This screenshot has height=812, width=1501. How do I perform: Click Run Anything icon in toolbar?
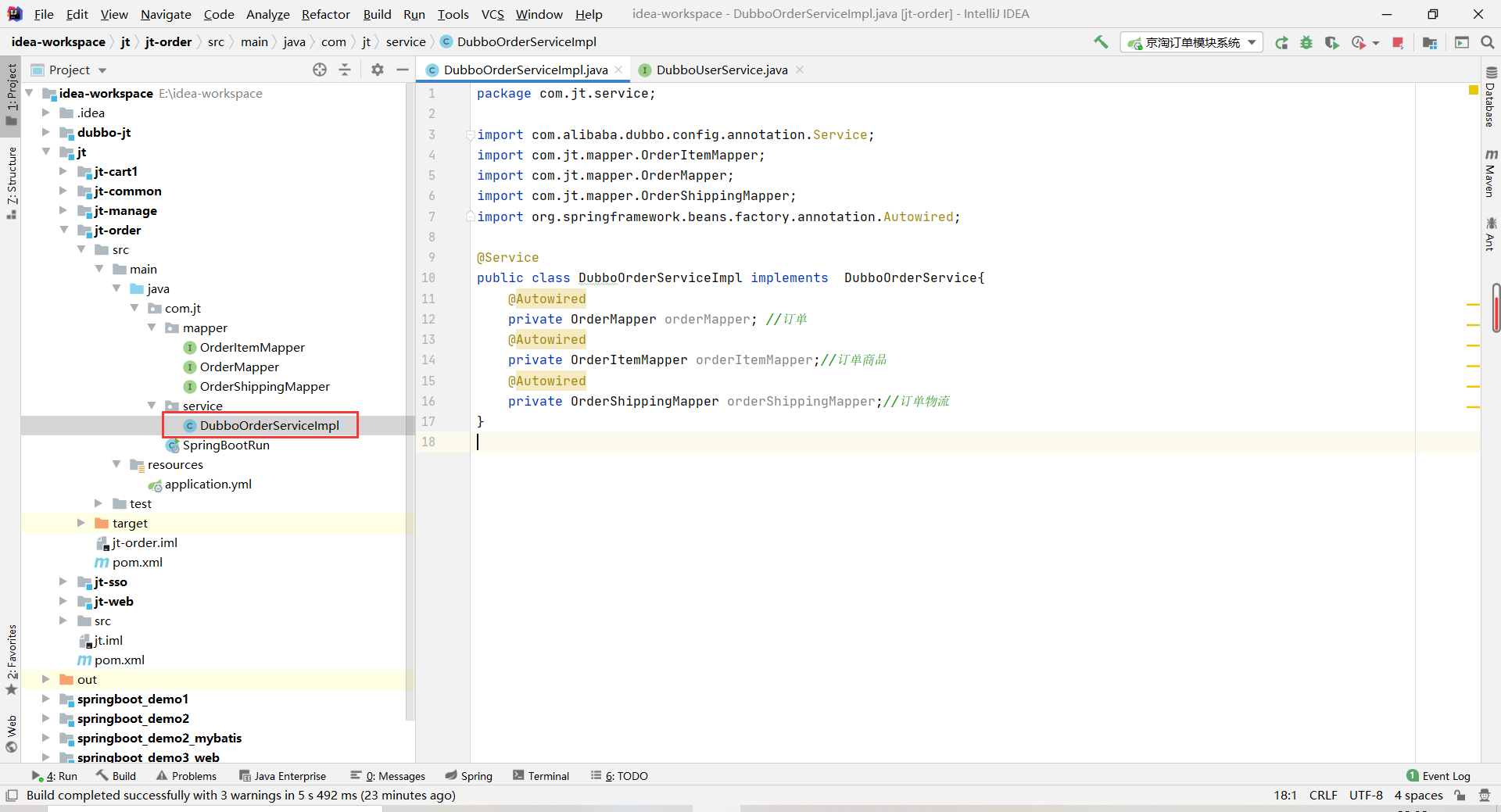click(1462, 43)
